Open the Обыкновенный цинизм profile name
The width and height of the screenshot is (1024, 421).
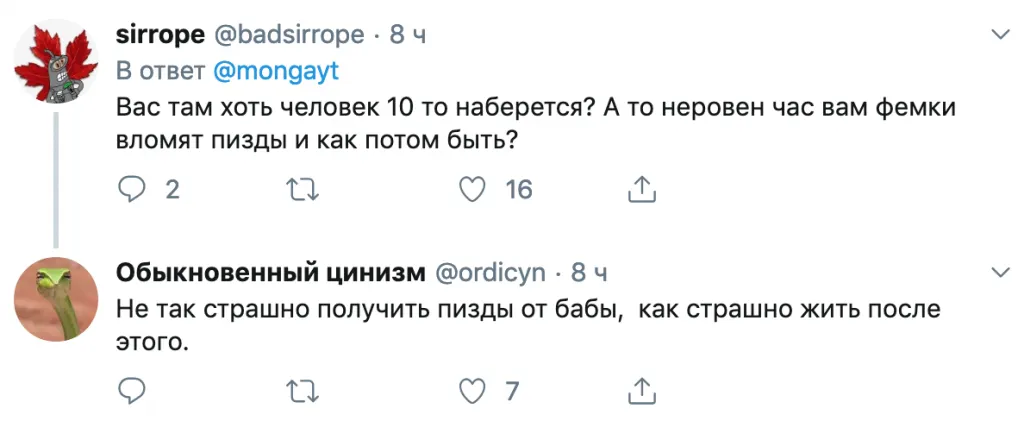click(270, 273)
